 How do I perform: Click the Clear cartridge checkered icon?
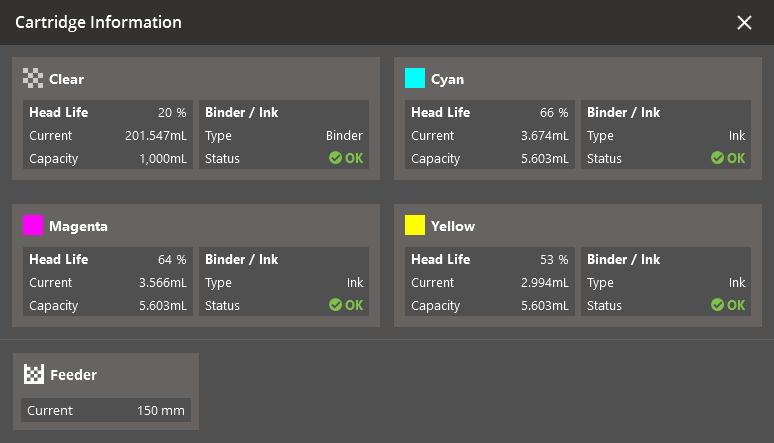(34, 79)
